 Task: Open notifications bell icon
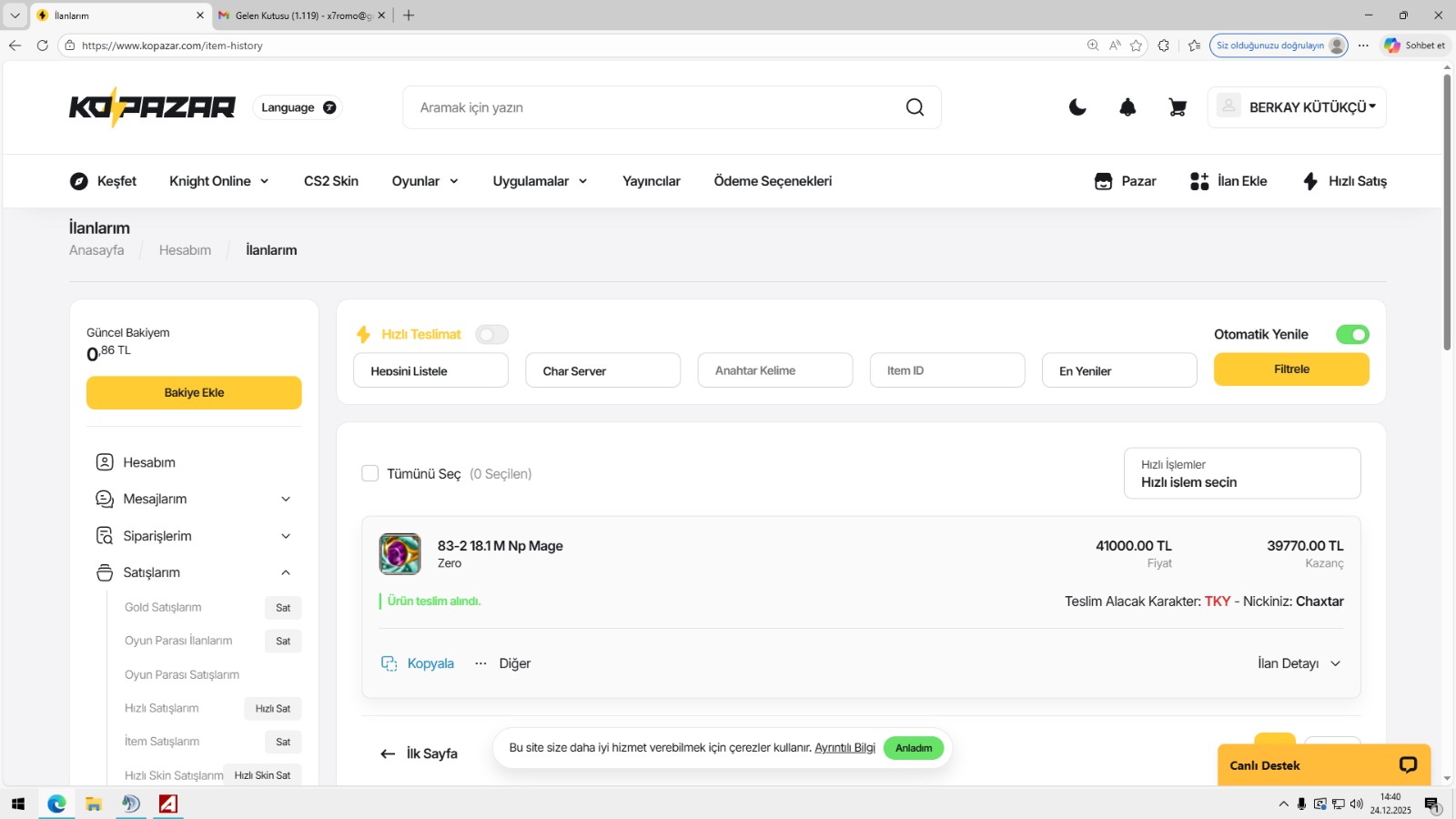1127,107
